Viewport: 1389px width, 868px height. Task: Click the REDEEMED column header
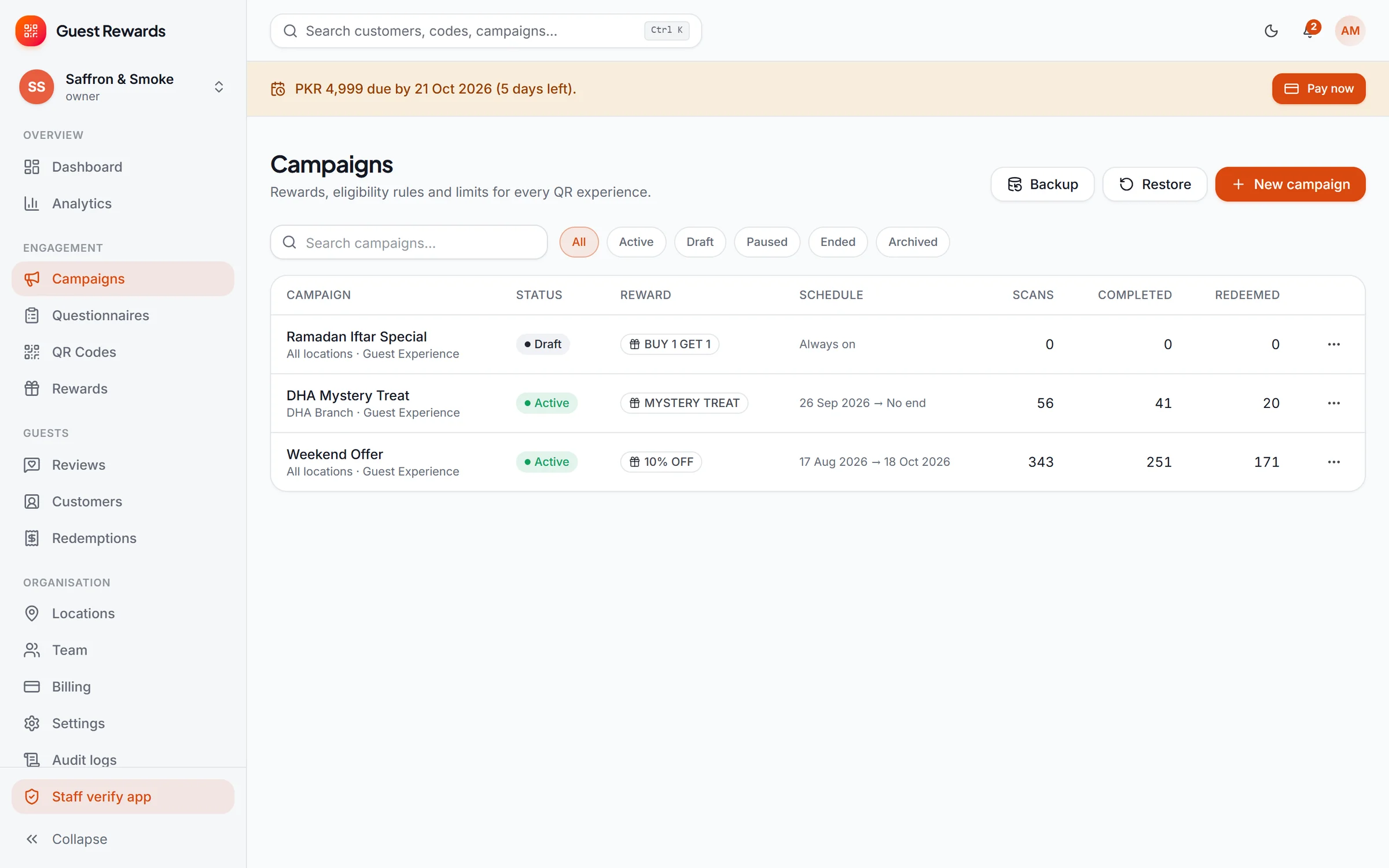pyautogui.click(x=1247, y=295)
